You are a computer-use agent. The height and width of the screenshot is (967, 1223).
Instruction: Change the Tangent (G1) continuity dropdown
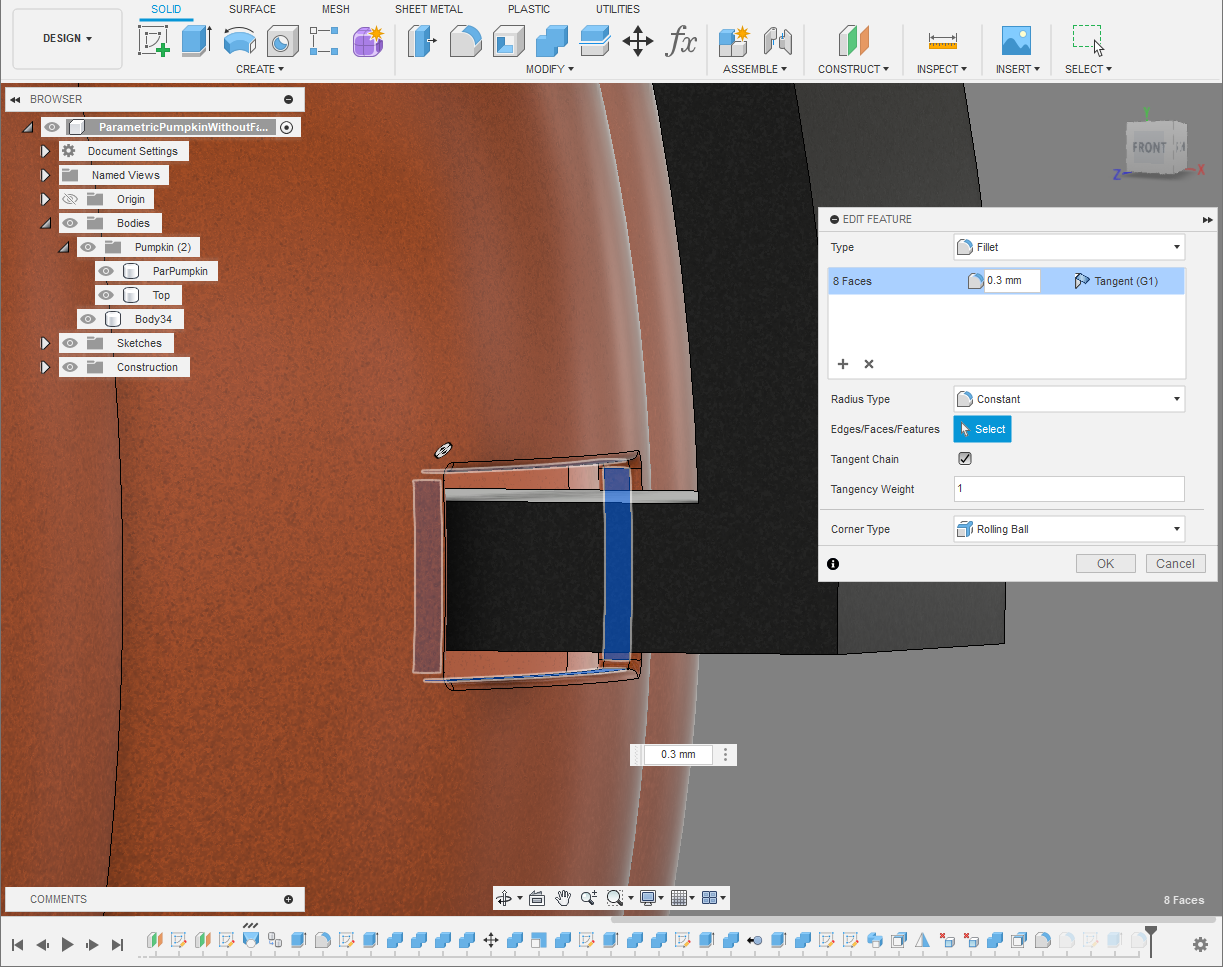1116,281
